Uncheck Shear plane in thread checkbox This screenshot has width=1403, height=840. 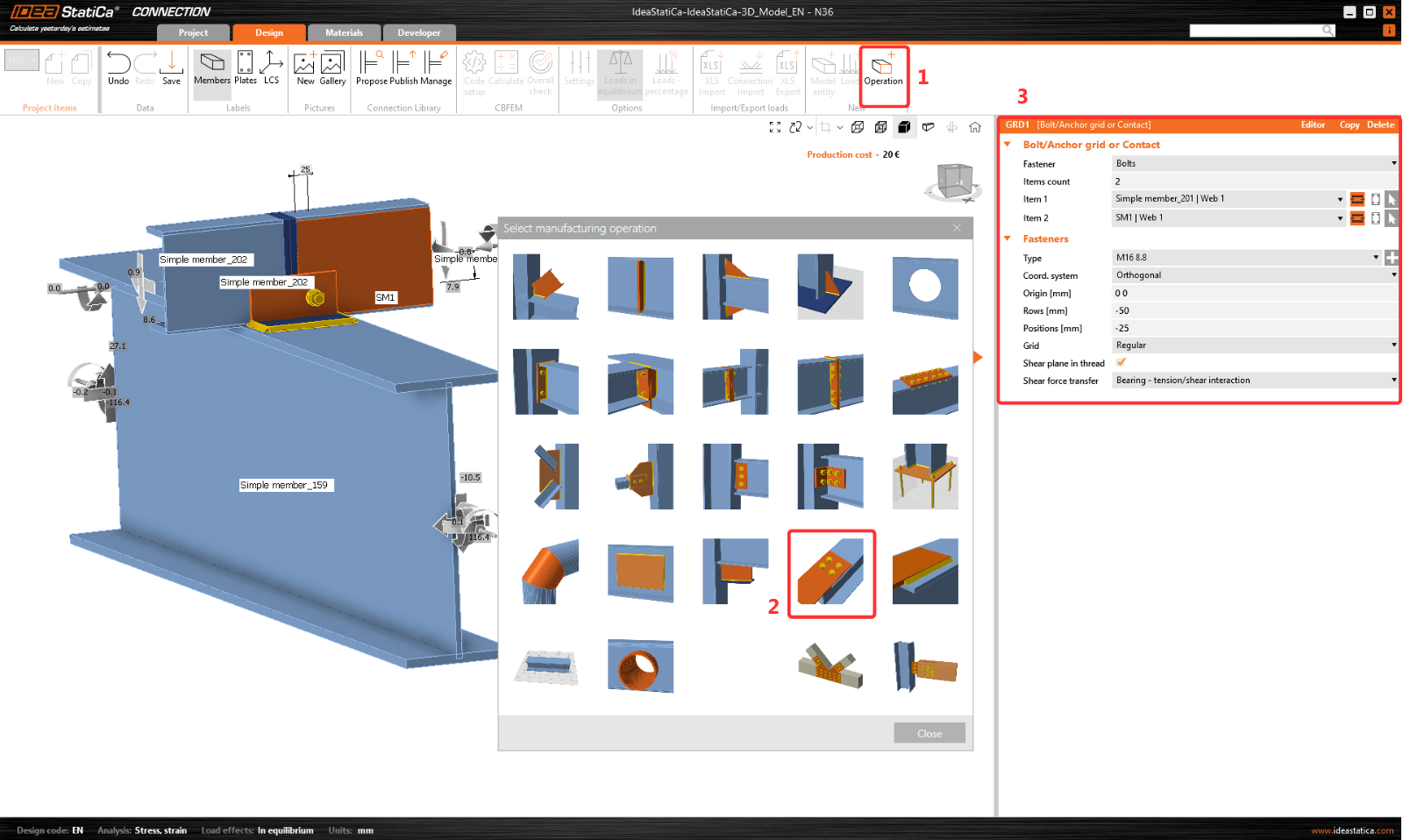[x=1121, y=363]
